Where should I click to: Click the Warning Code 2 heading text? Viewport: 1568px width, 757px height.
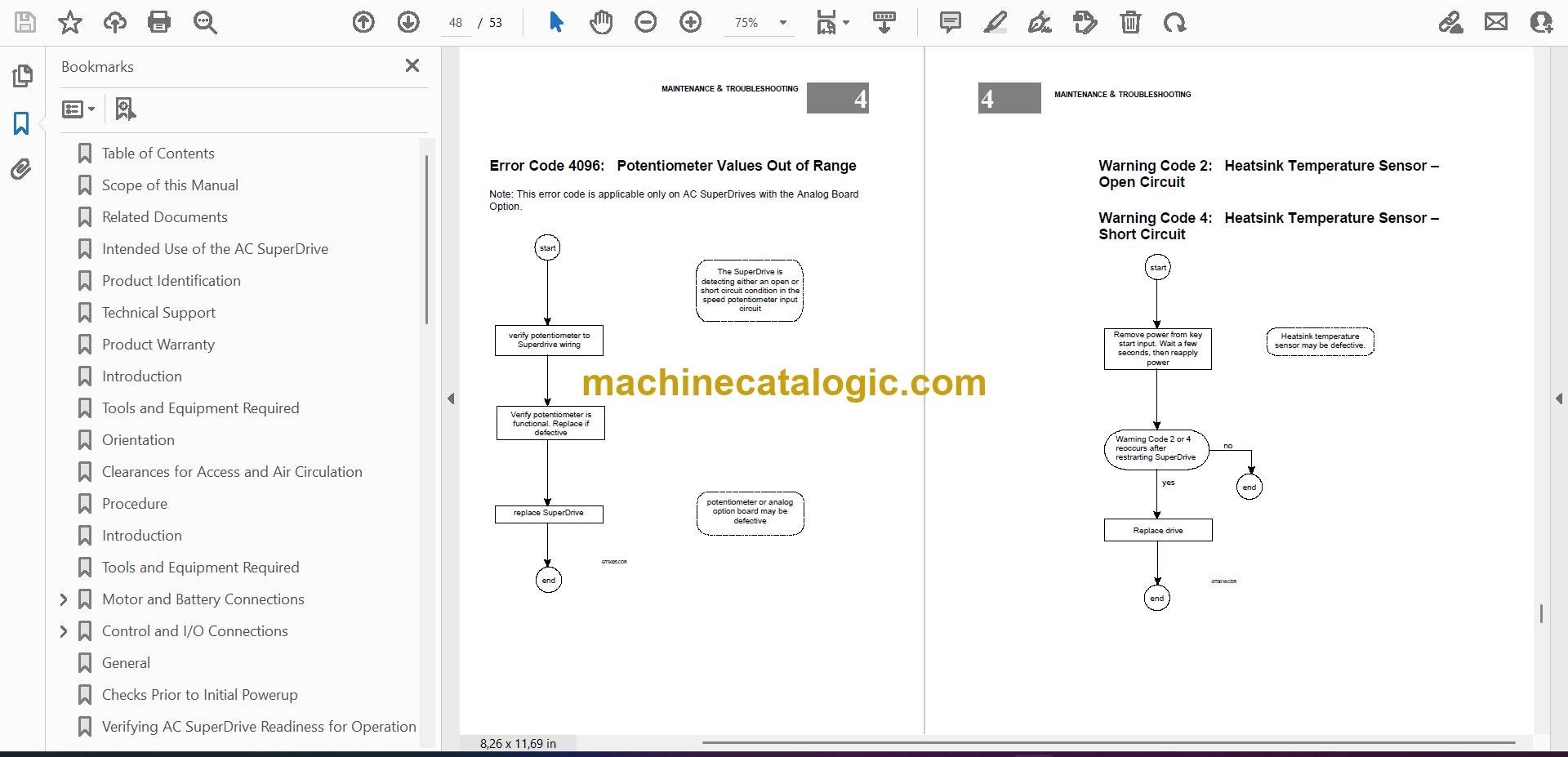click(x=1268, y=174)
